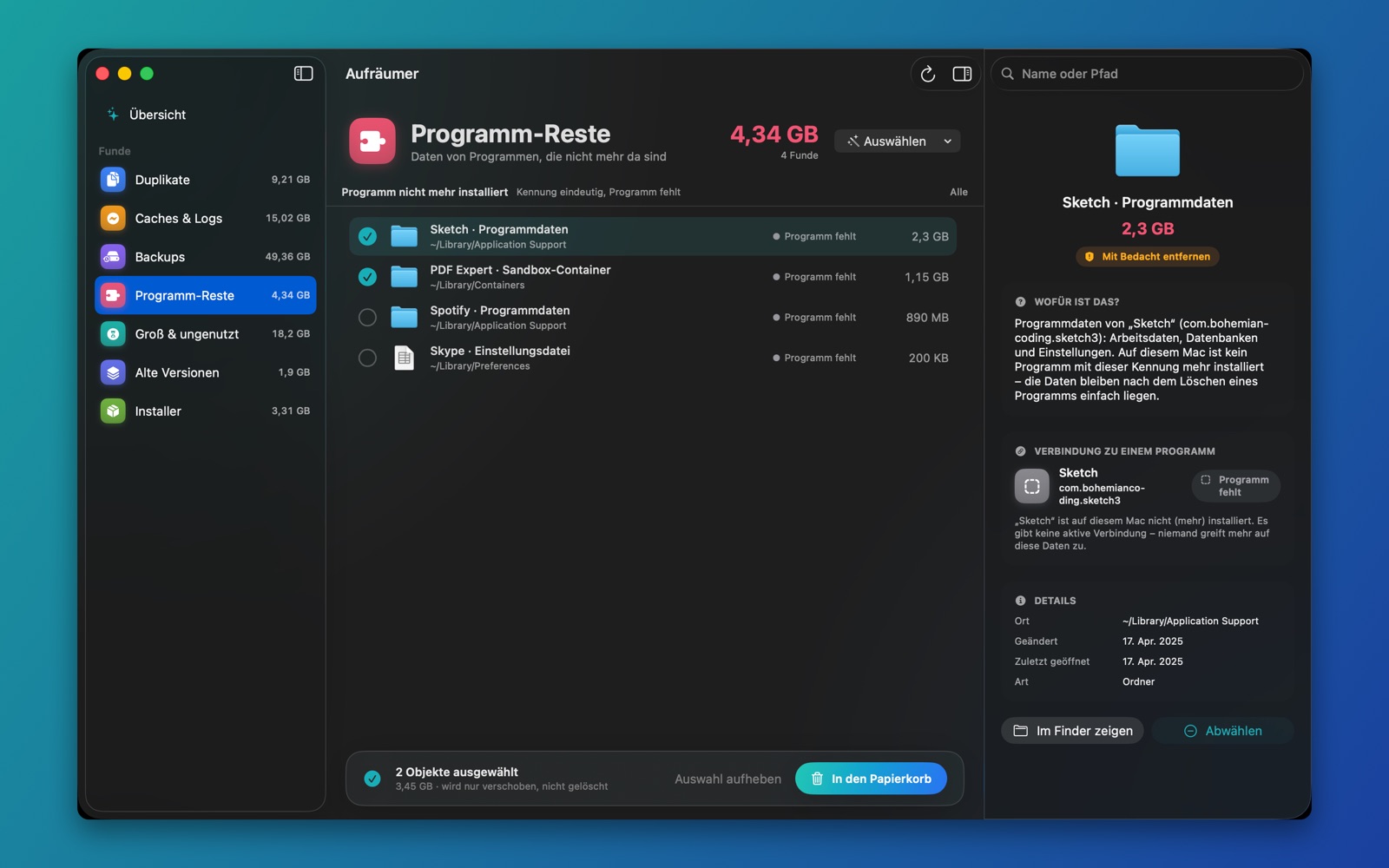The image size is (1389, 868).
Task: Open the Übersicht view
Action: 205,115
